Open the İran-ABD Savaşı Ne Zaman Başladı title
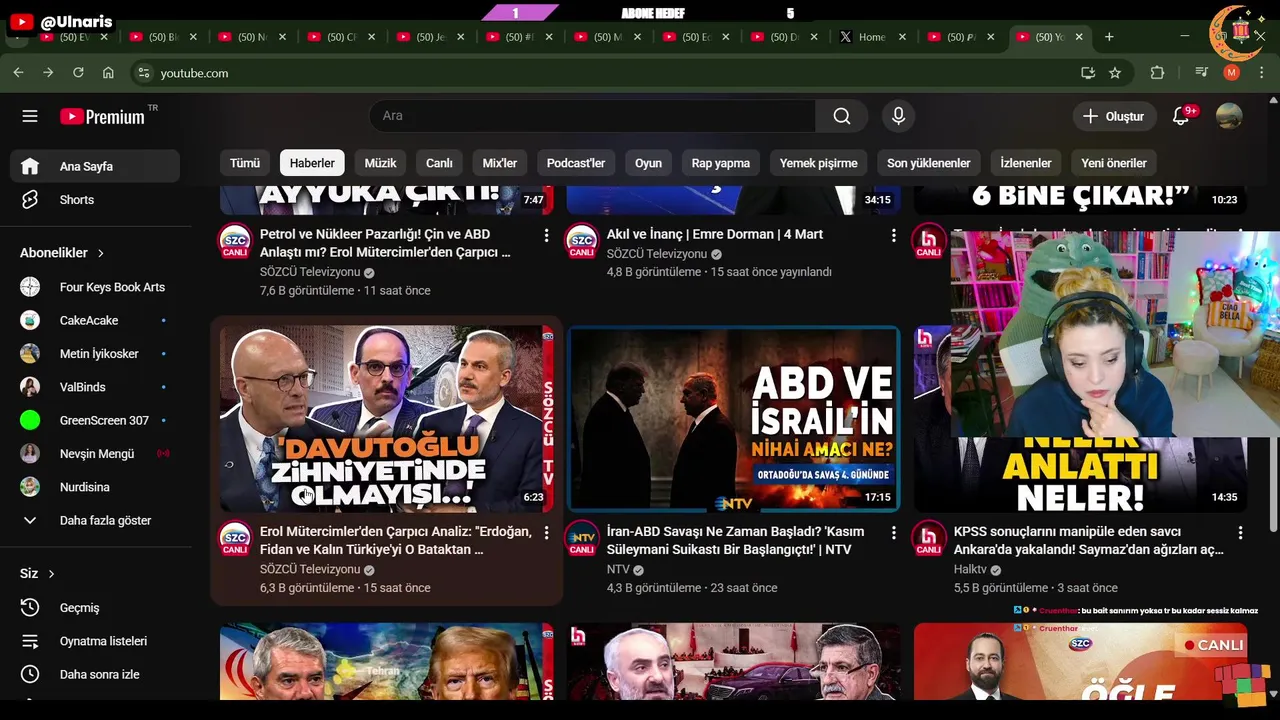Image resolution: width=1280 pixels, height=720 pixels. pyautogui.click(x=736, y=541)
